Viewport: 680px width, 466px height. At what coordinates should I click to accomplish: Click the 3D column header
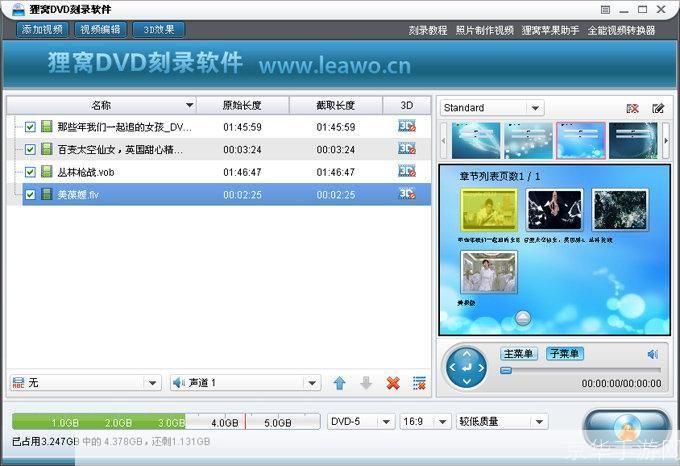pos(407,105)
